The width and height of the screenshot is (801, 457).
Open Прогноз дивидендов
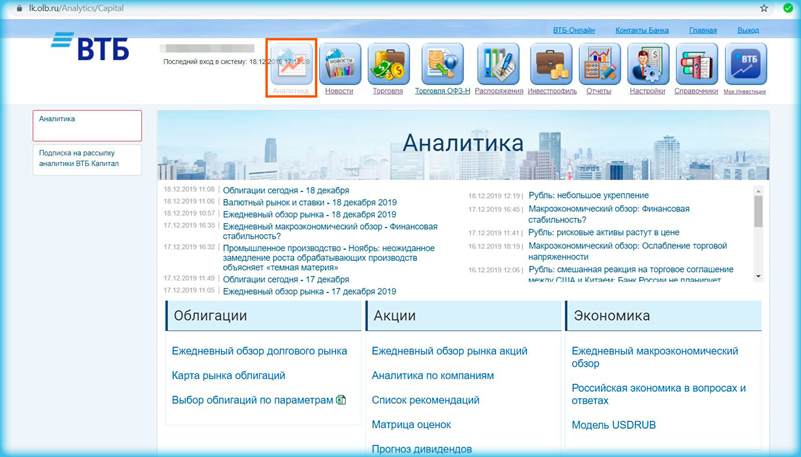click(x=422, y=449)
